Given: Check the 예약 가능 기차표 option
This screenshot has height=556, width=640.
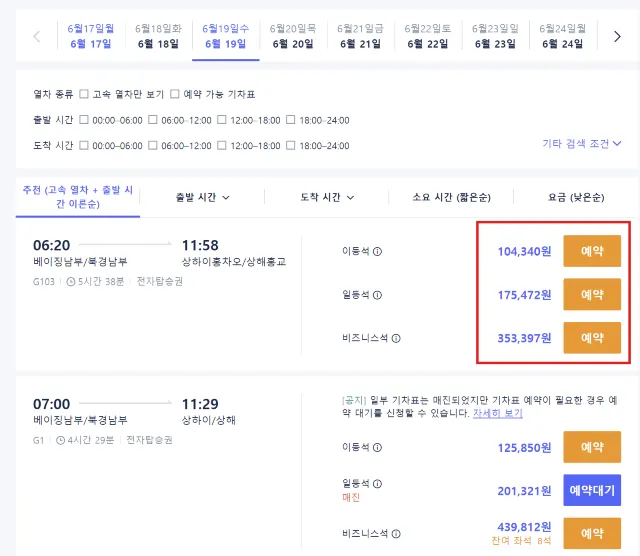Looking at the screenshot, I should [175, 94].
